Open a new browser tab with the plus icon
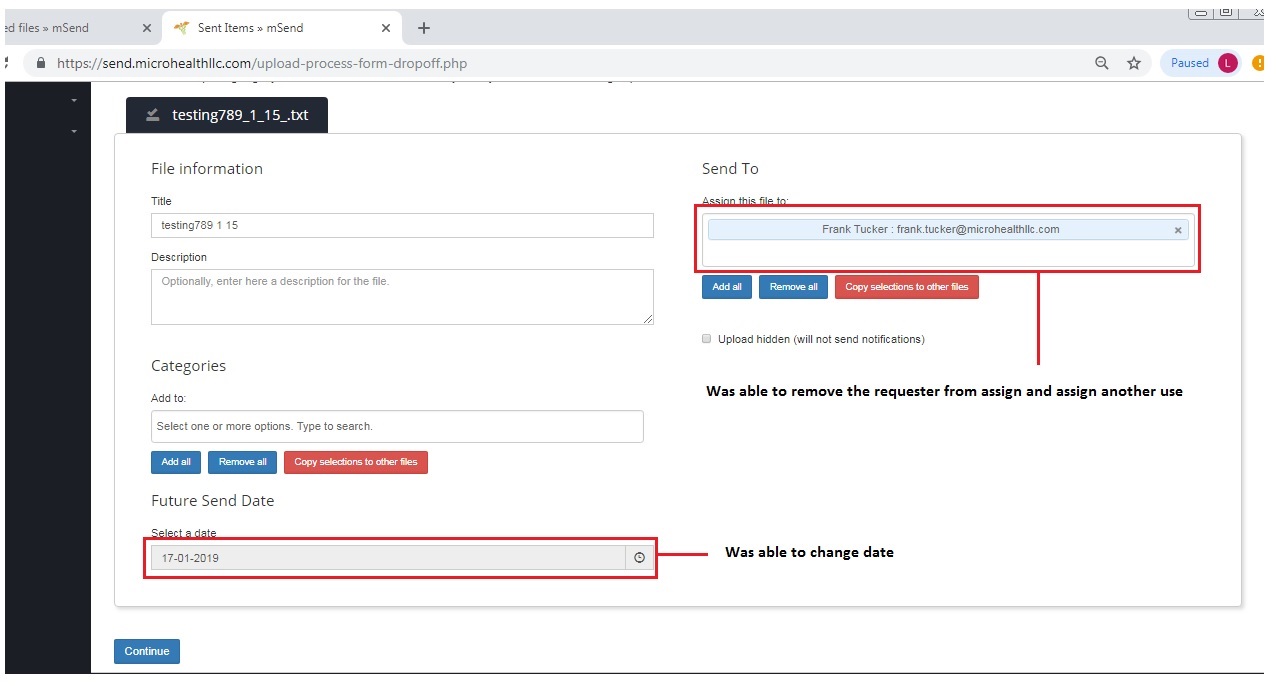1276x686 pixels. click(423, 27)
